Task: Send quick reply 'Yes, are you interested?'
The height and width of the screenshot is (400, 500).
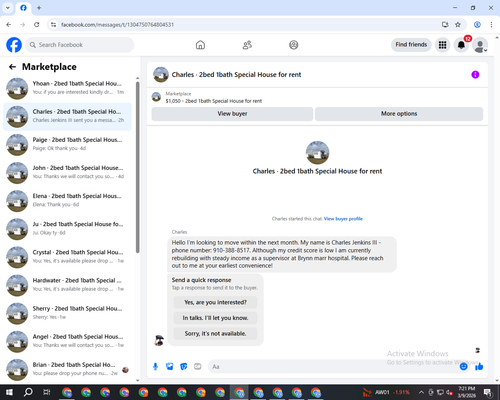Action: 215,302
